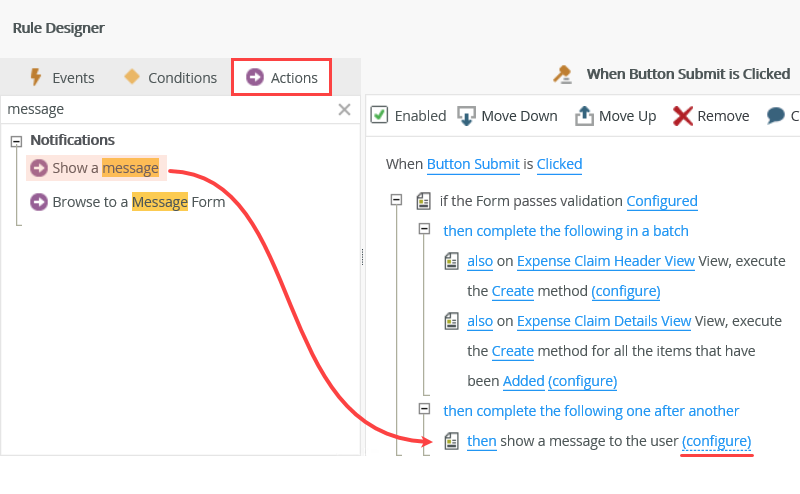Switch to the Actions tab

[282, 77]
